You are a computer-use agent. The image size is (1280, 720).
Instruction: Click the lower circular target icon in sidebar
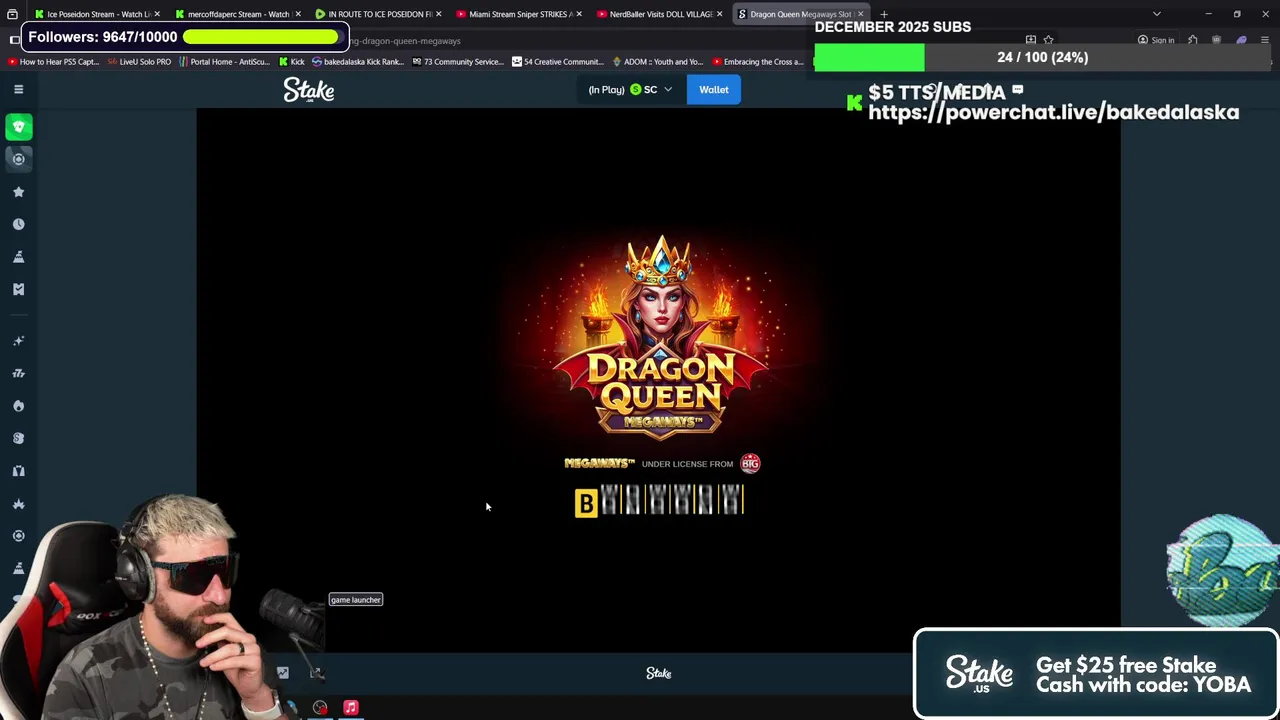tap(18, 536)
